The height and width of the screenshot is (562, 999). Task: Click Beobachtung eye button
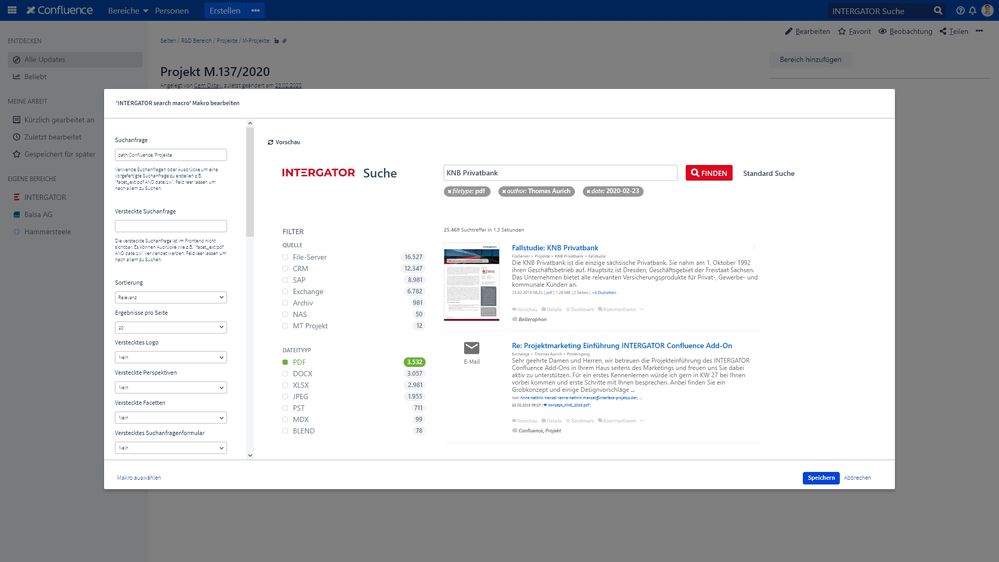click(x=905, y=31)
